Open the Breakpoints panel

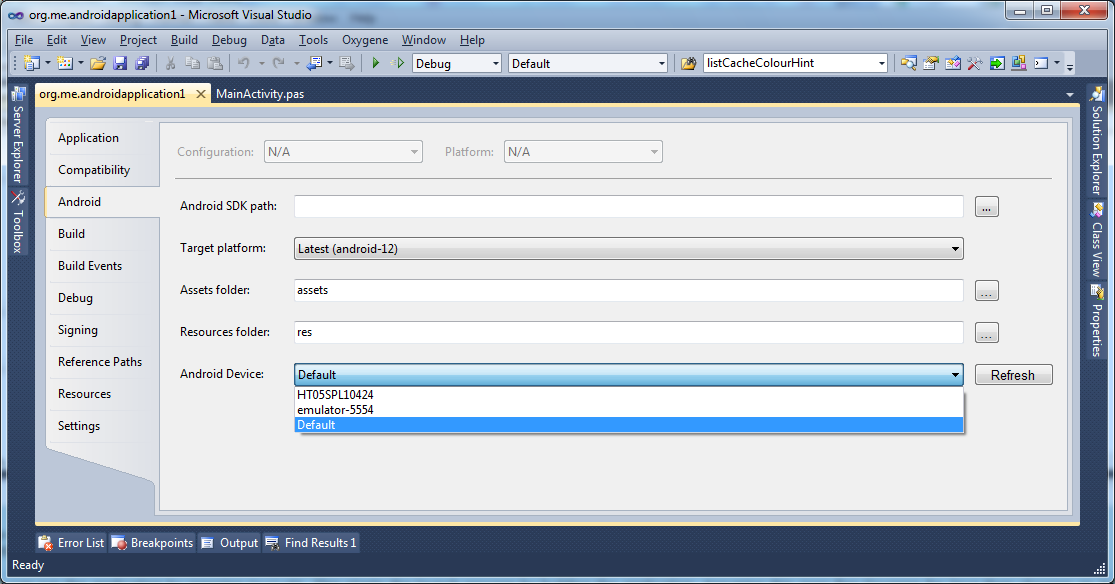(x=152, y=543)
